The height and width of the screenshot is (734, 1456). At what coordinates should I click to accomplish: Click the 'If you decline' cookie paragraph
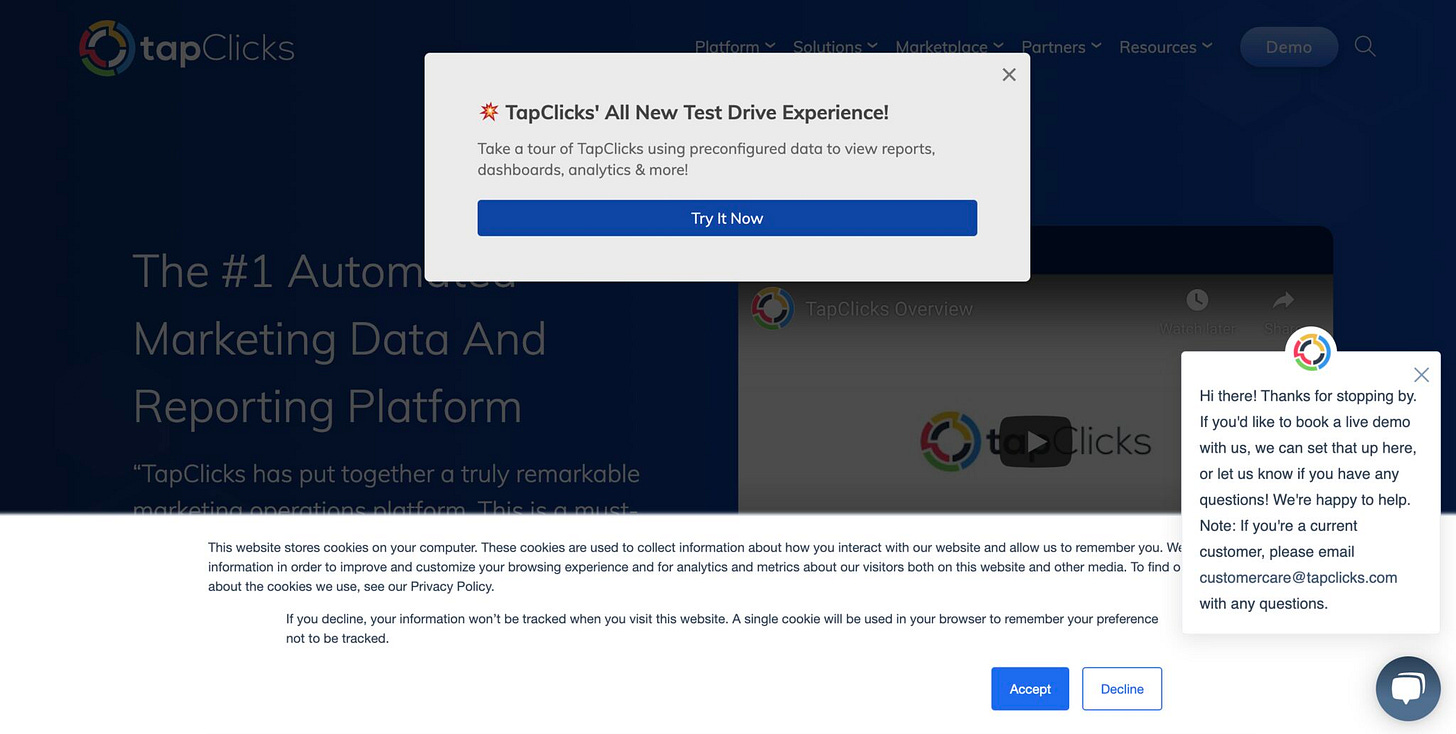[722, 628]
